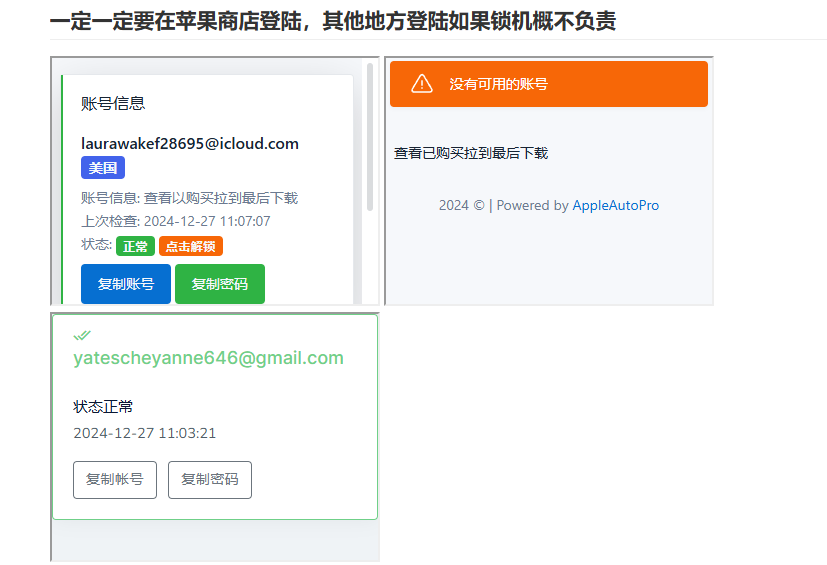
Task: Click the 状态正常 status text
Action: (103, 407)
